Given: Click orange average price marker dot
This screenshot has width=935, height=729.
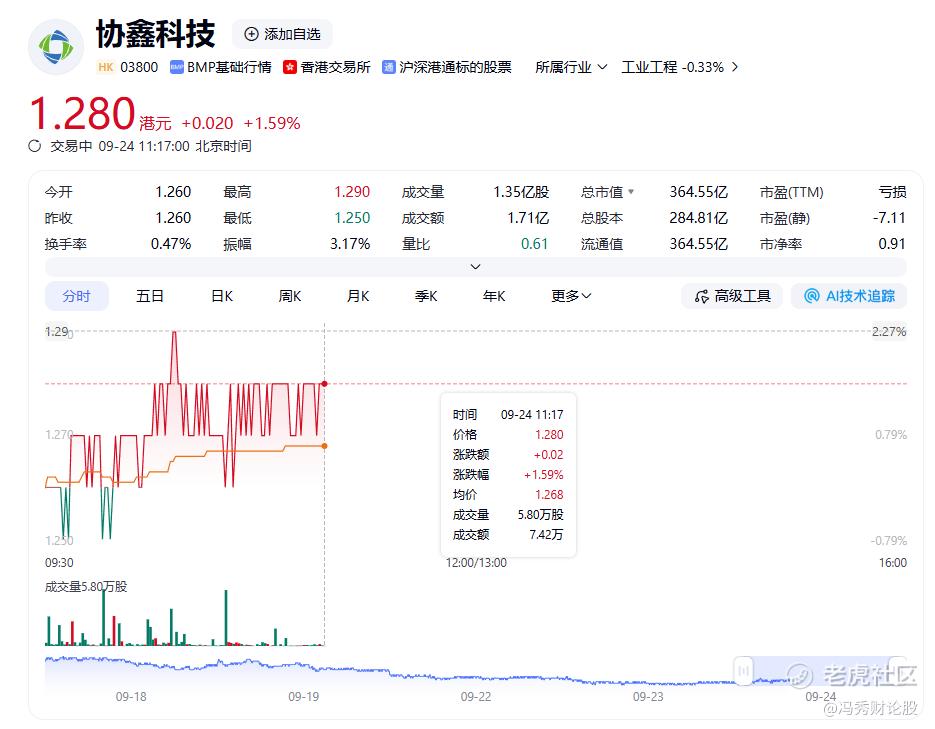Looking at the screenshot, I should (x=324, y=446).
